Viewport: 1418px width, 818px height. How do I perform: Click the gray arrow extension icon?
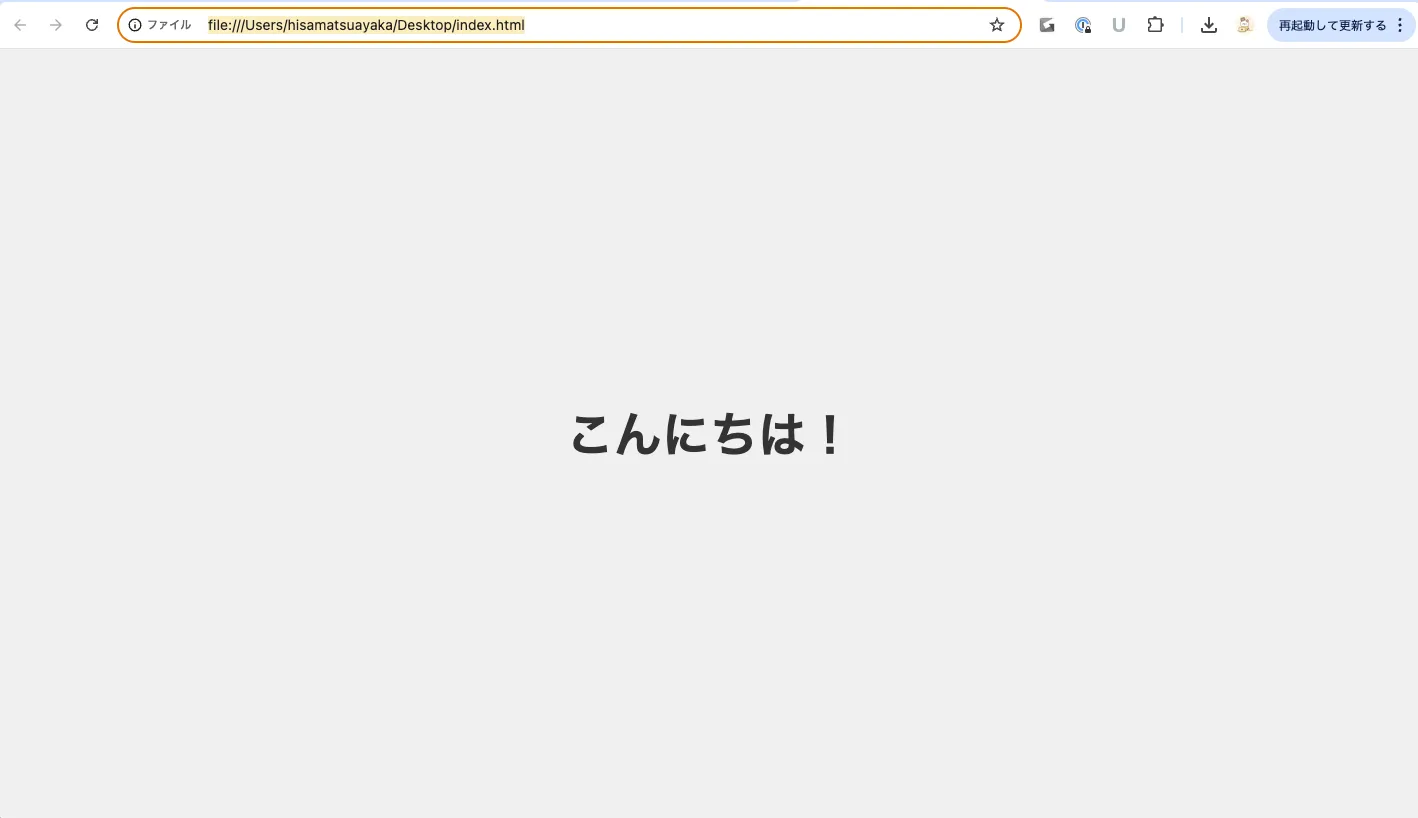pos(1047,25)
